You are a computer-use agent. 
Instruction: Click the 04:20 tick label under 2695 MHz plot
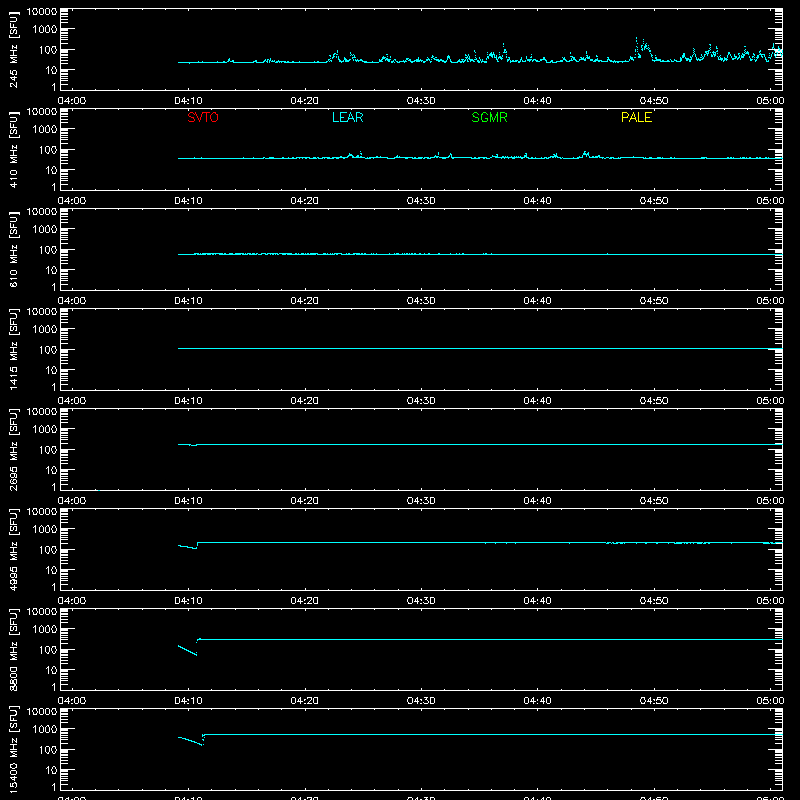click(x=305, y=501)
